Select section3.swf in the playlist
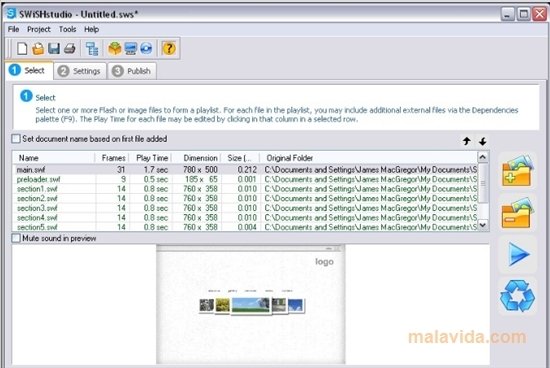The image size is (550, 368). tap(245, 208)
